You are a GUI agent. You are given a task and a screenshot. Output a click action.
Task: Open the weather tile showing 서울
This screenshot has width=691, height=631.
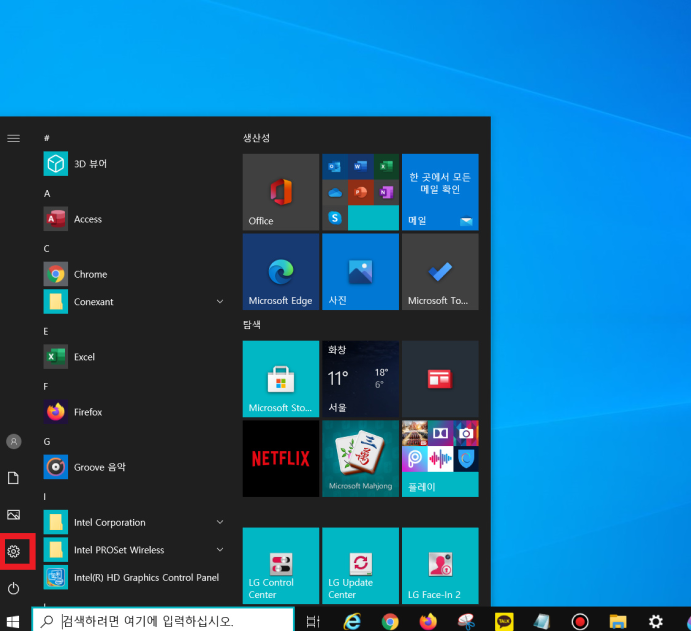point(360,379)
